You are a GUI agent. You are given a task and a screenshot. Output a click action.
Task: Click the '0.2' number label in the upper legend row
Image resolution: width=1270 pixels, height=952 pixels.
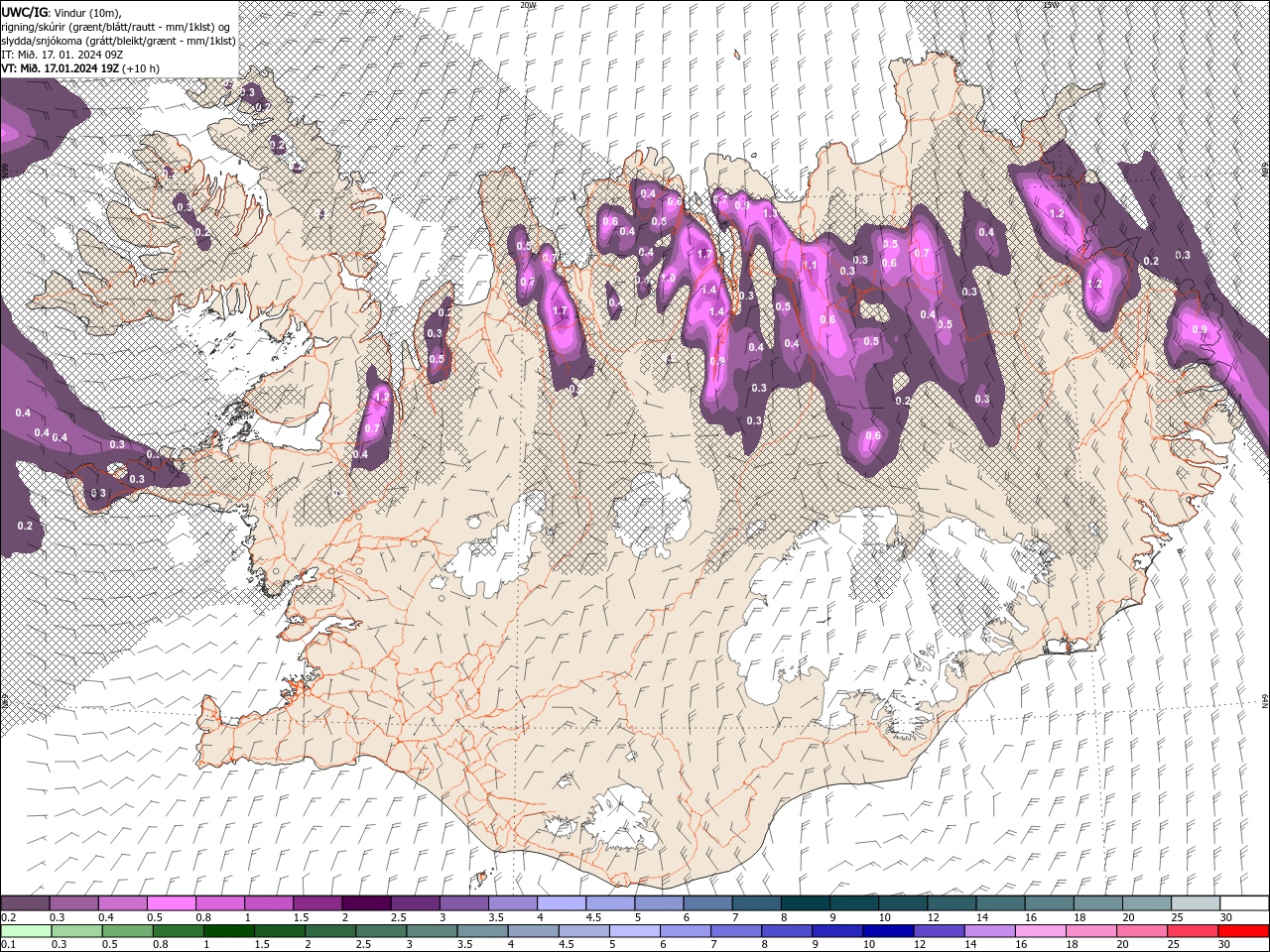(7, 917)
